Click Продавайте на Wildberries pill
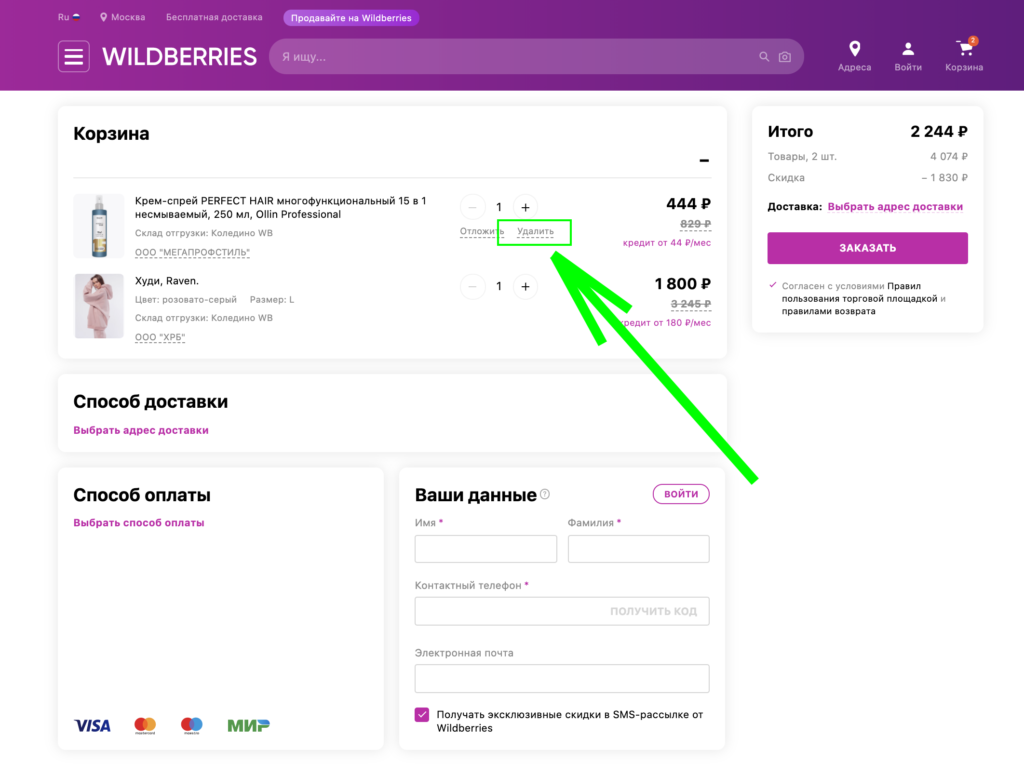 pyautogui.click(x=351, y=18)
